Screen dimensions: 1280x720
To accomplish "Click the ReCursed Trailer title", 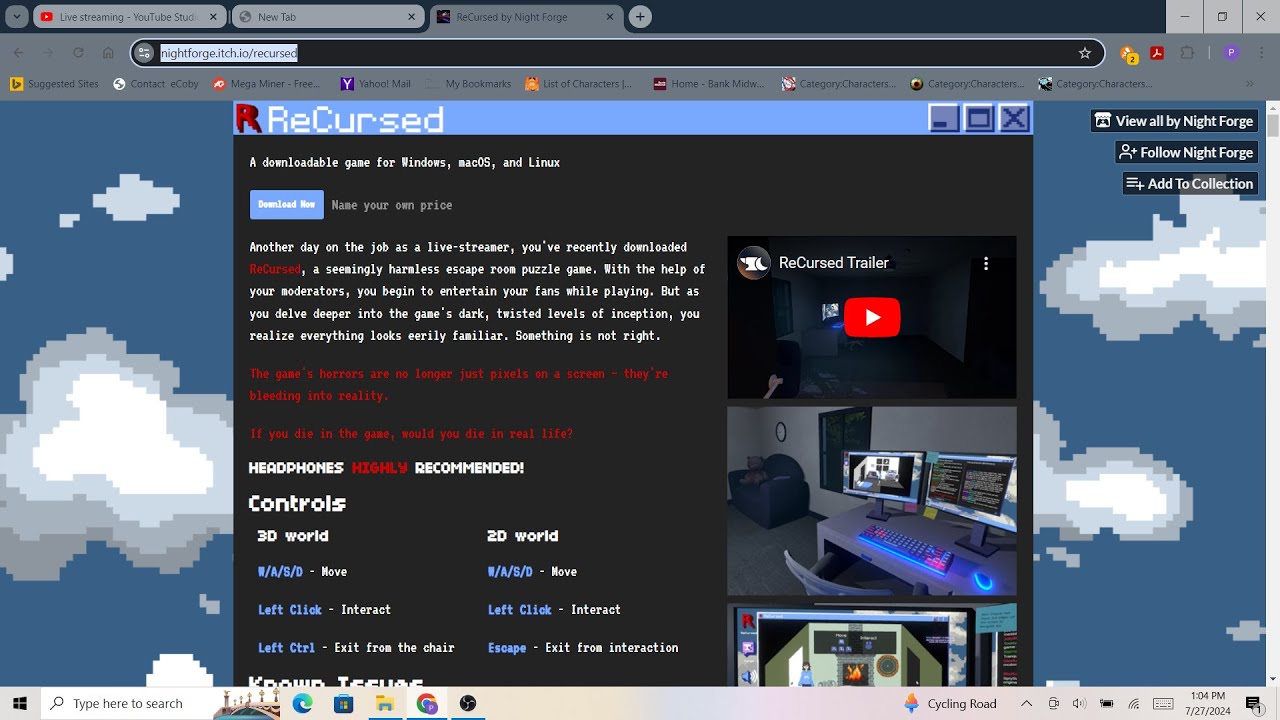I will point(833,263).
